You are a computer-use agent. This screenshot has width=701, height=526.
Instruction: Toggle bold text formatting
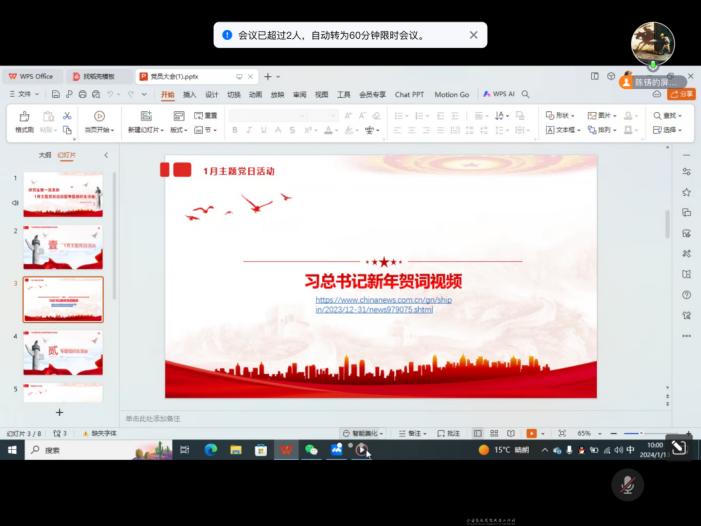(235, 130)
